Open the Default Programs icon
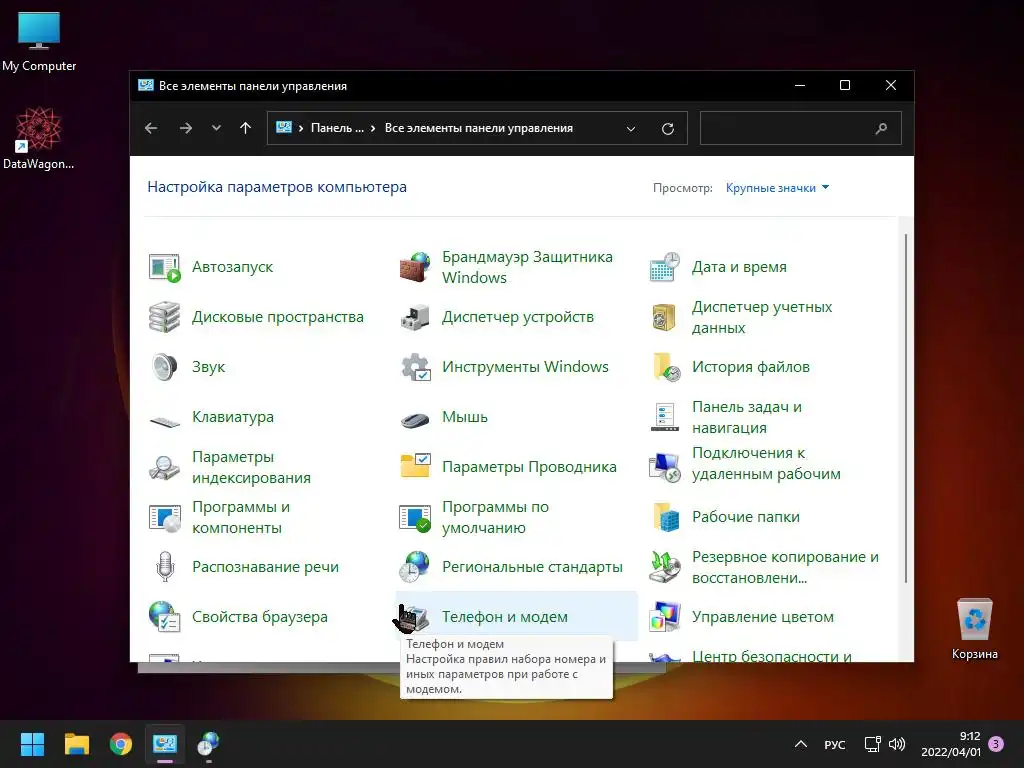Screen dimensions: 1024x768 [415, 518]
